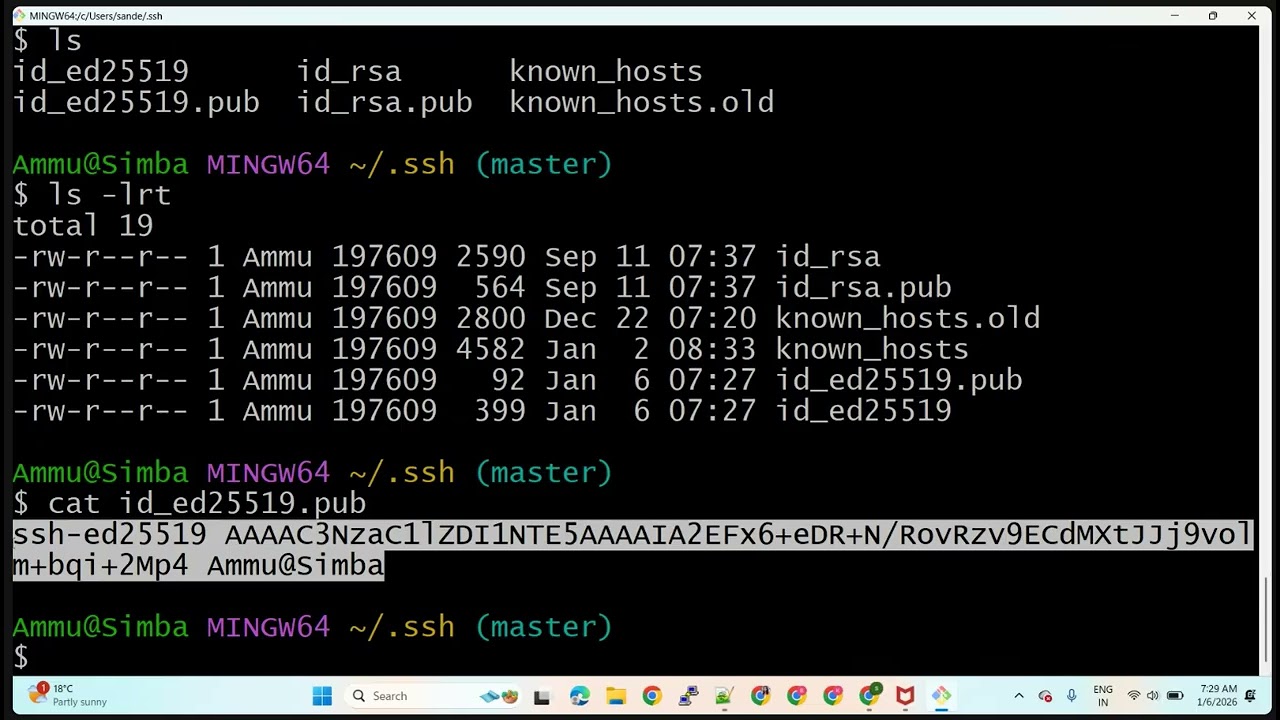Open the networked computers app in taskbar
This screenshot has height=720, width=1280.
[688, 696]
